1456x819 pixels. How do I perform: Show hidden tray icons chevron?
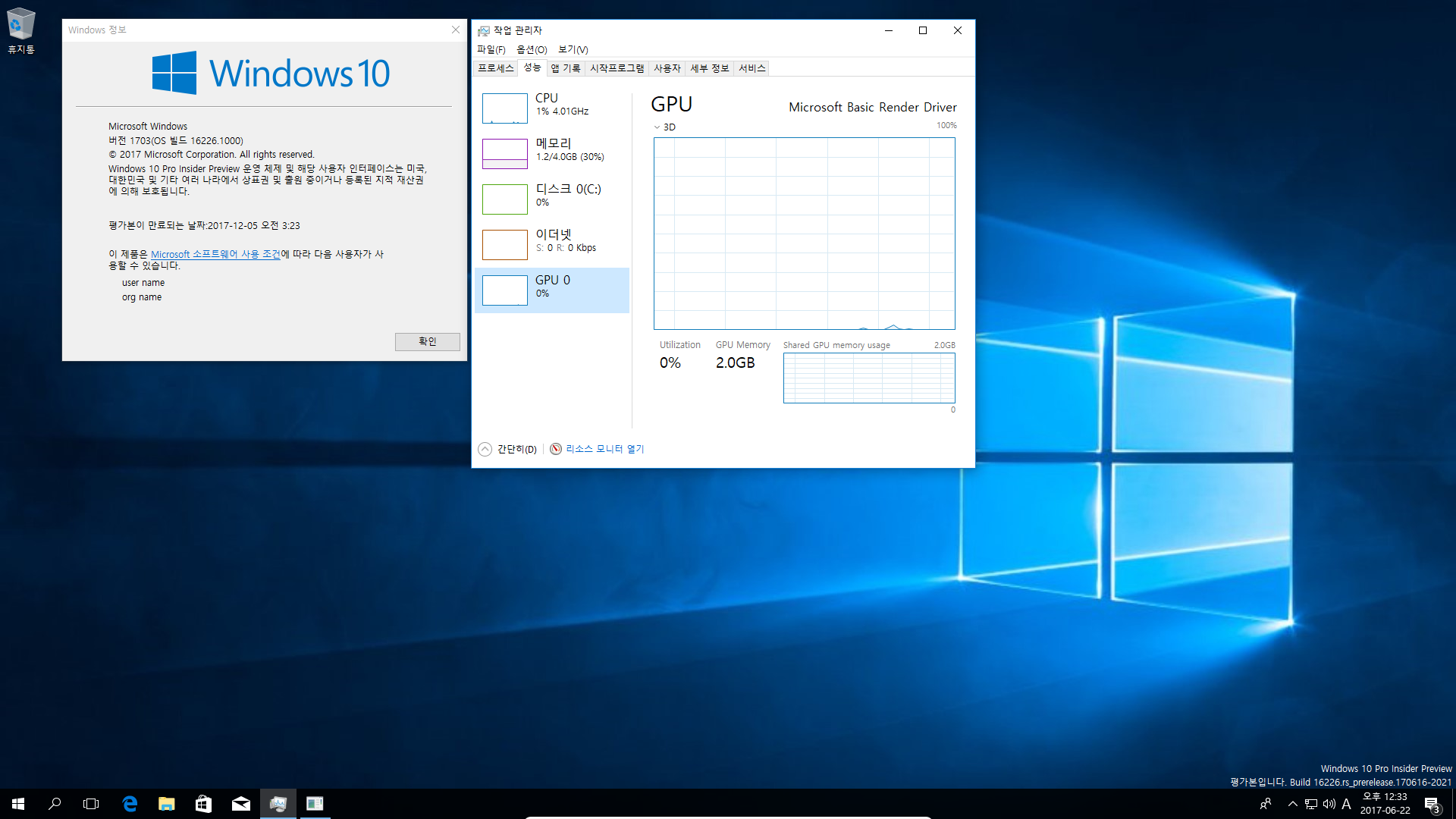(x=1292, y=804)
